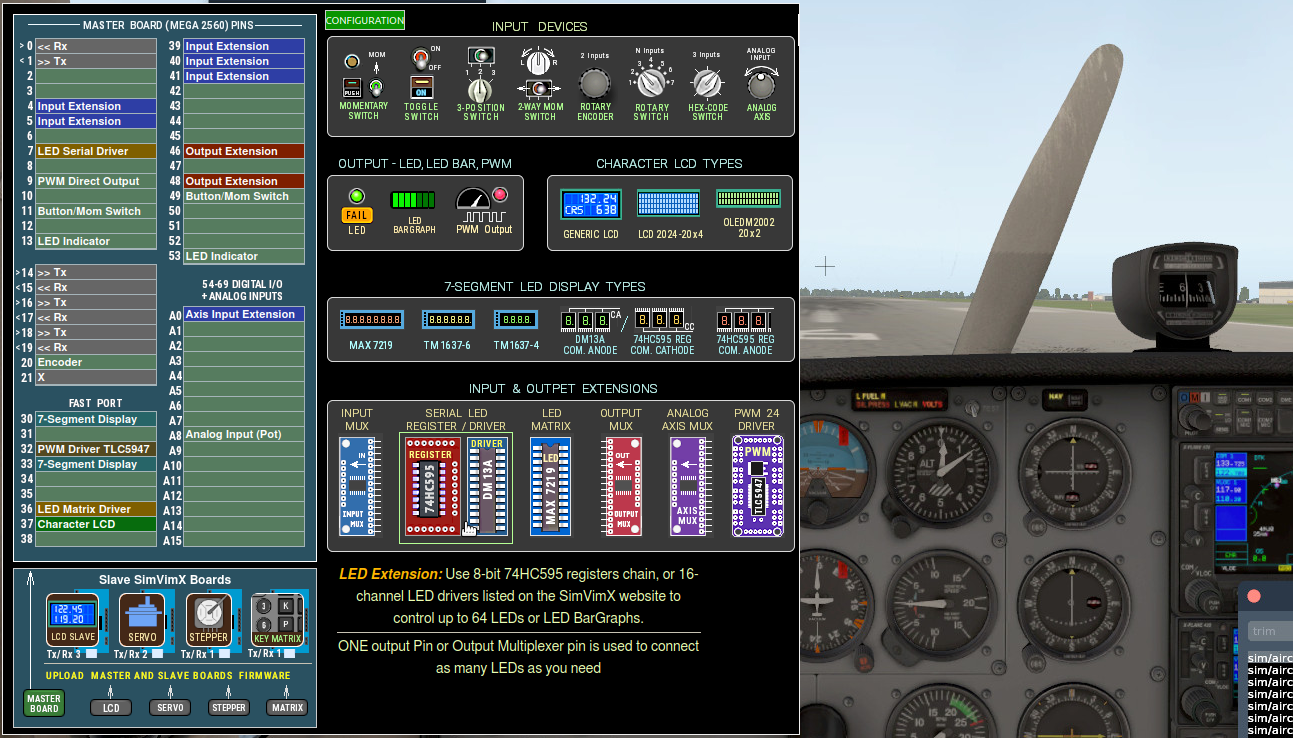Screen dimensions: 1293x738
Task: Select the MAX 7219 7-segment display
Action: tap(371, 320)
